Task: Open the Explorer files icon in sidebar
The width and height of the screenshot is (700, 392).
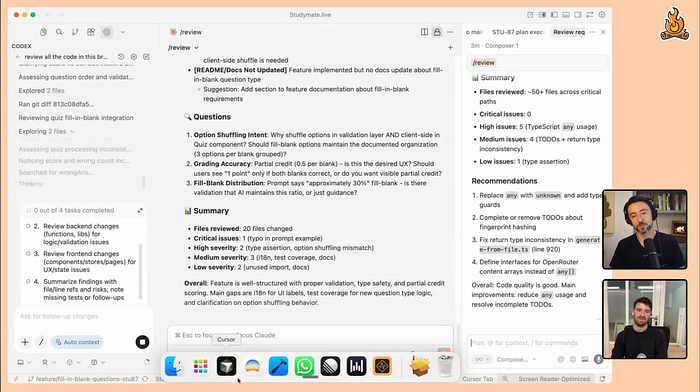Action: (43, 32)
